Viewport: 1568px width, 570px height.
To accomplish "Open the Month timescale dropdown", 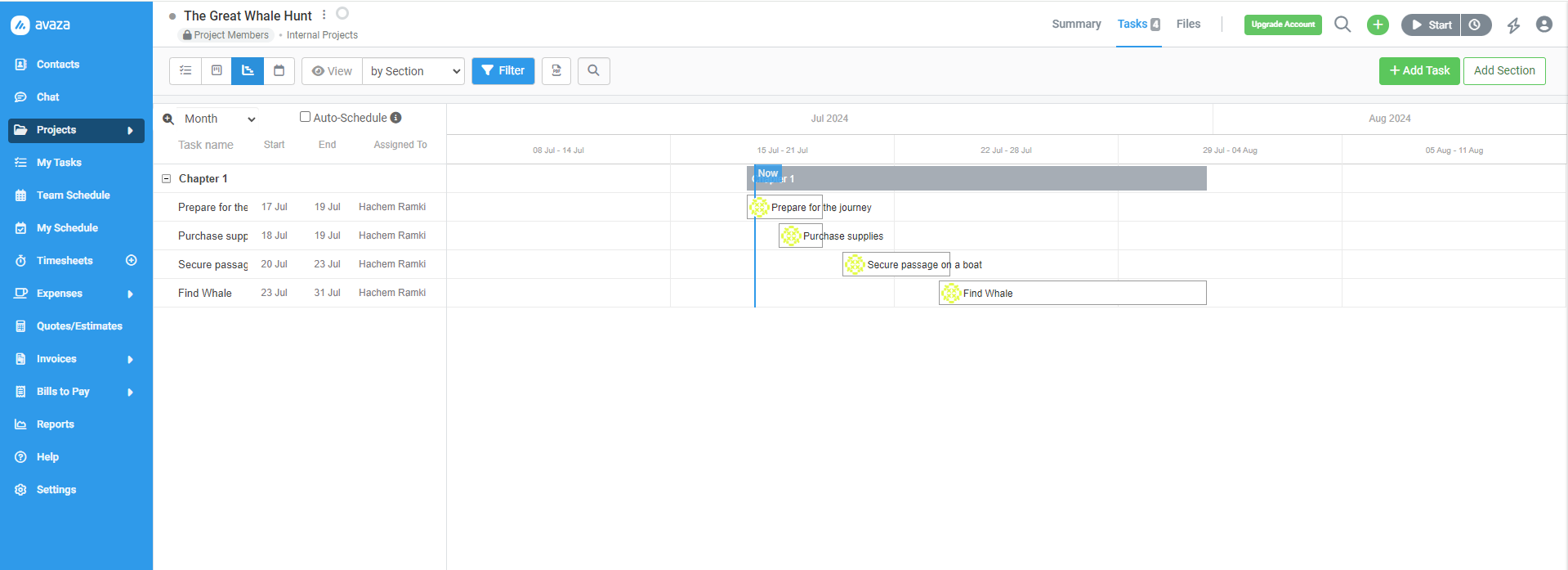I will point(219,119).
